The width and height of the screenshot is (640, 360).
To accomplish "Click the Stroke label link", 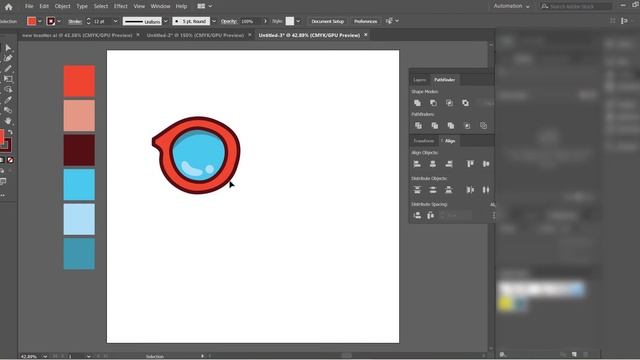I will pyautogui.click(x=75, y=21).
